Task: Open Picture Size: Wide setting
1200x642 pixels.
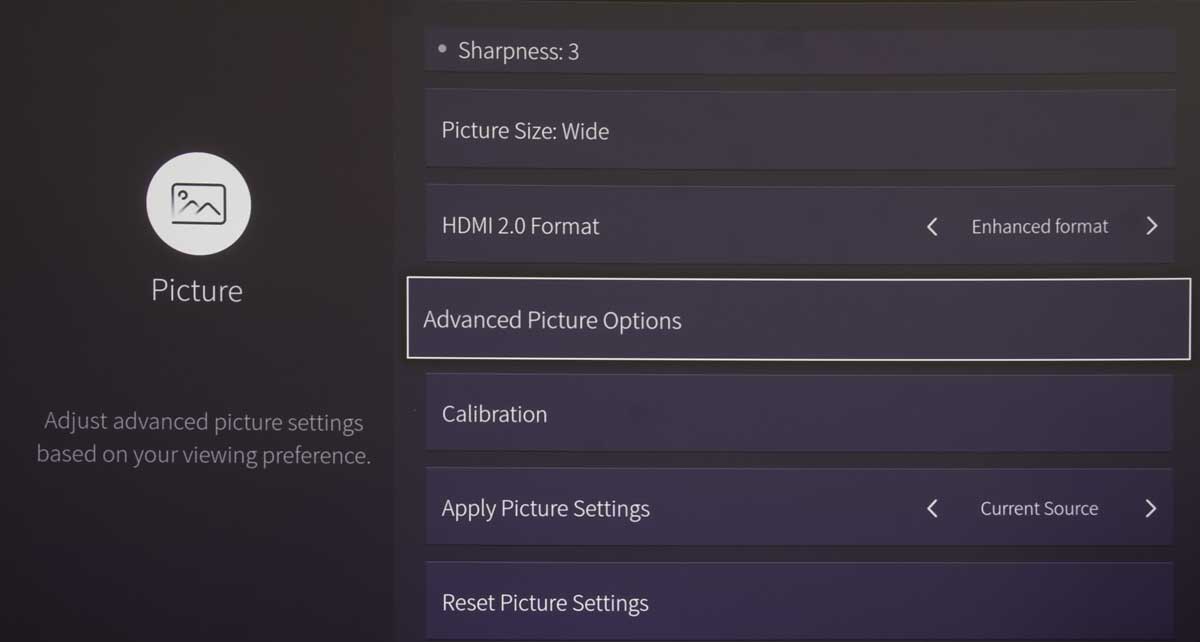Action: 799,129
